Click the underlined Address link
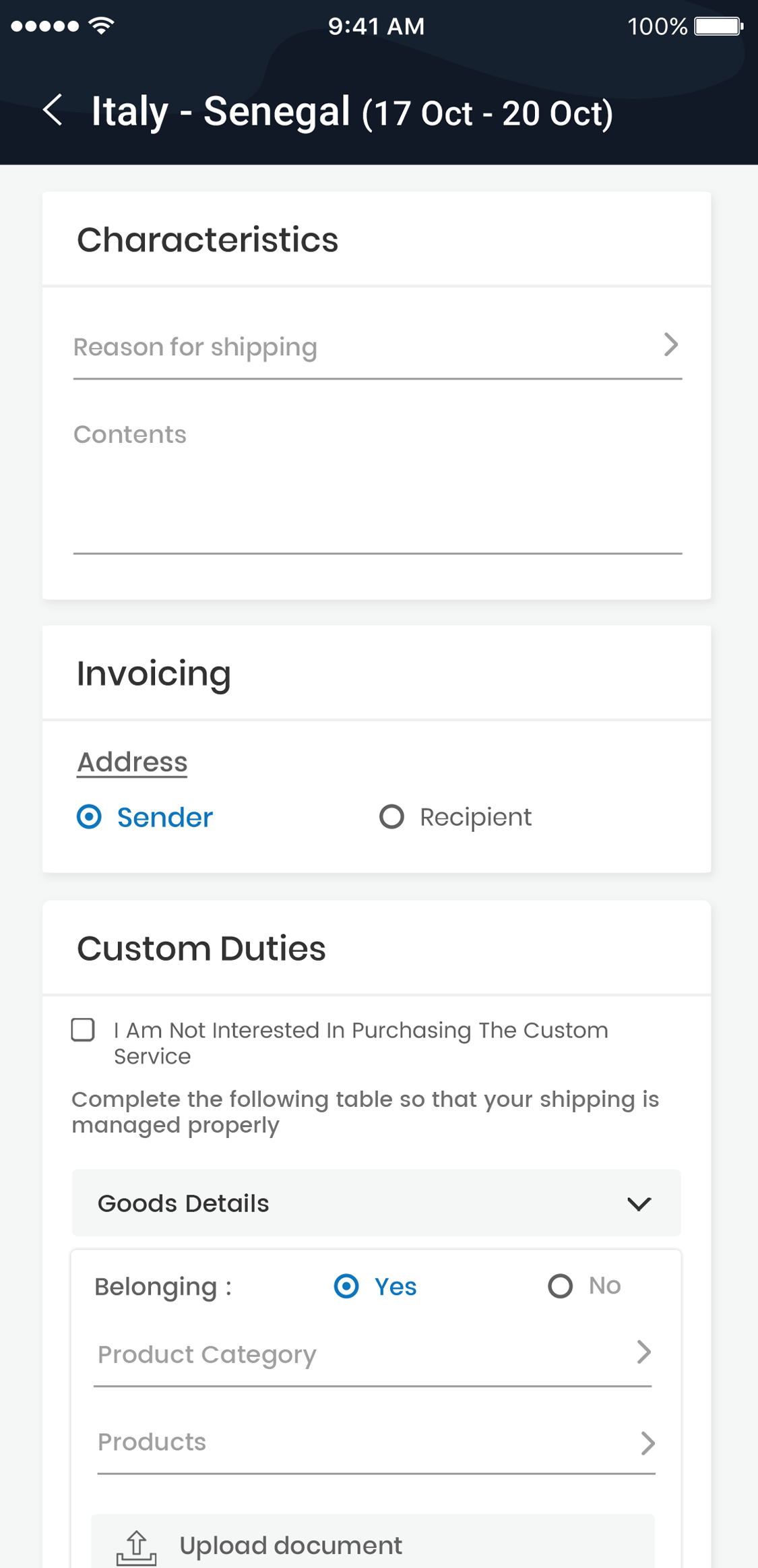The height and width of the screenshot is (1568, 758). [x=132, y=762]
